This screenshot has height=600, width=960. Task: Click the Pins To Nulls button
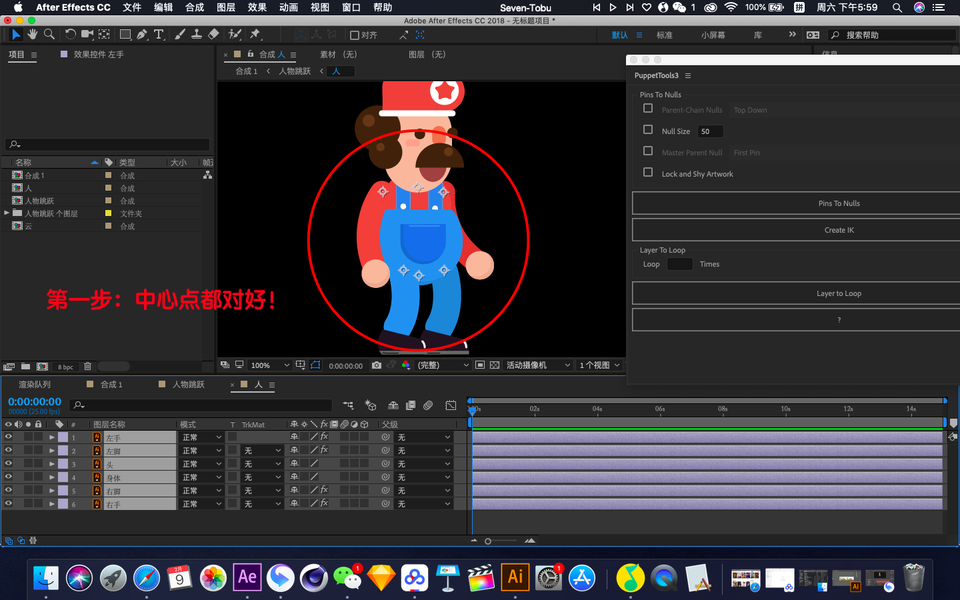[x=838, y=203]
